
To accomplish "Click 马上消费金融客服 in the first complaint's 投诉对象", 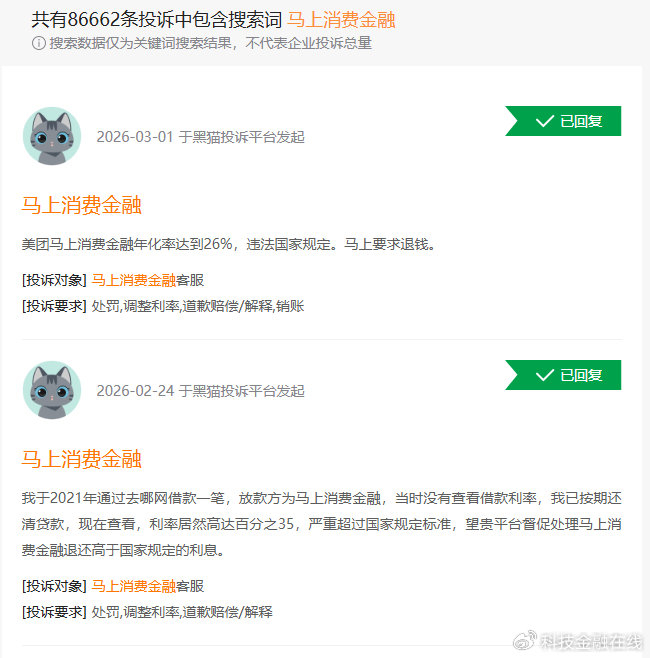I will pos(148,280).
